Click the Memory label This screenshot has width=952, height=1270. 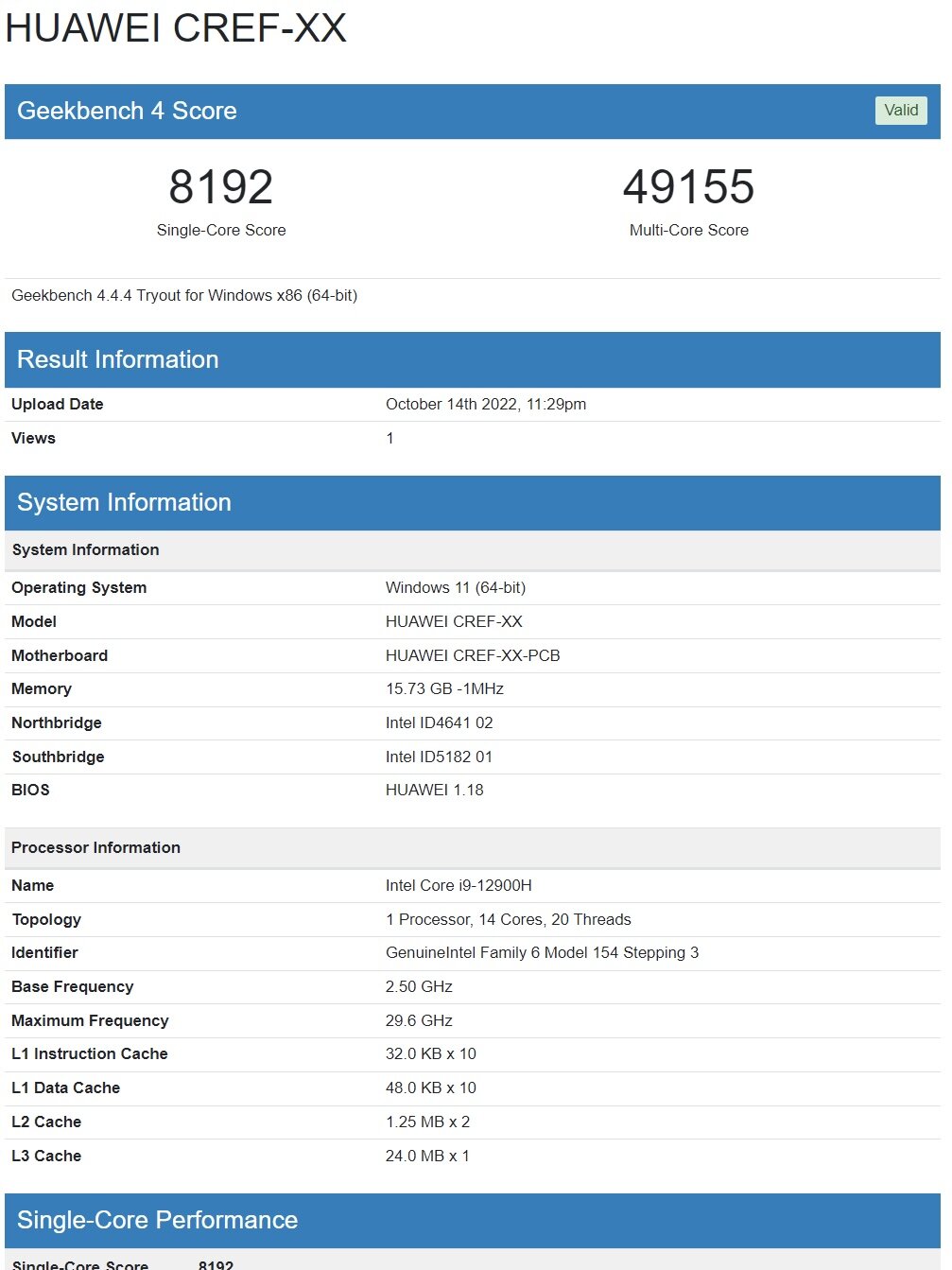[x=42, y=688]
